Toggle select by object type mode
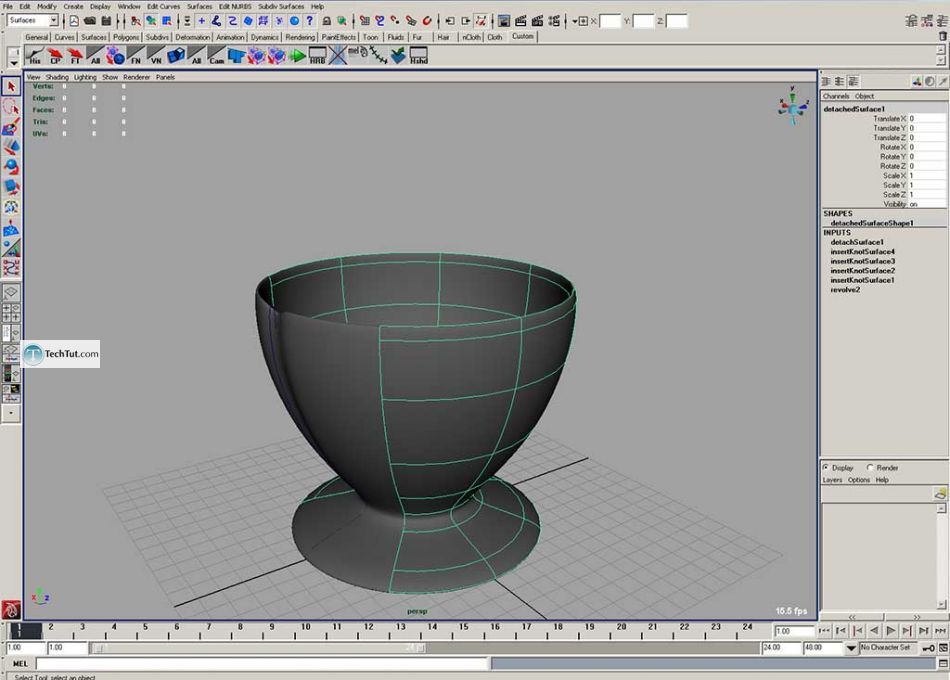Viewport: 950px width, 680px height. [151, 21]
